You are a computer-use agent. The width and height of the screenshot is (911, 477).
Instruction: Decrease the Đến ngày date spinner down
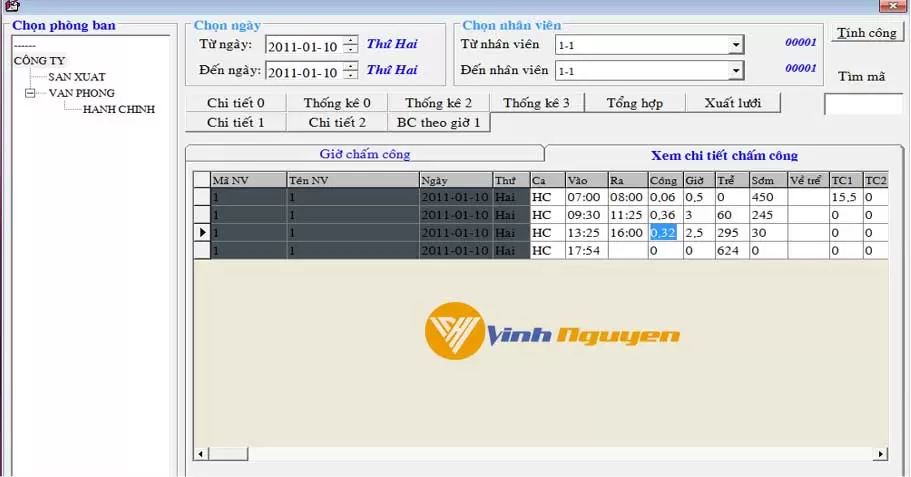(350, 75)
